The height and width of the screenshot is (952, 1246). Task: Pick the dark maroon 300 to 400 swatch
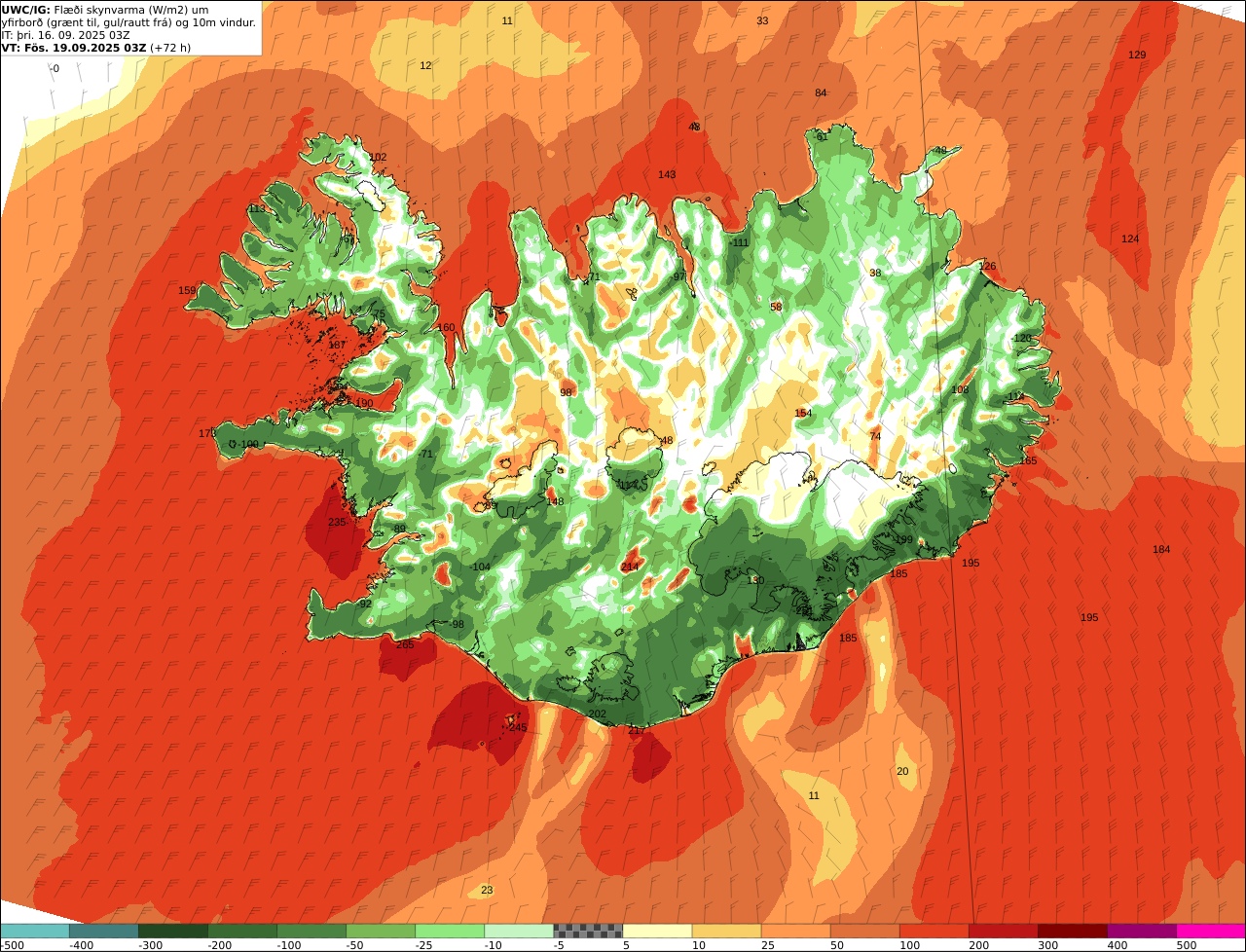[x=1072, y=931]
